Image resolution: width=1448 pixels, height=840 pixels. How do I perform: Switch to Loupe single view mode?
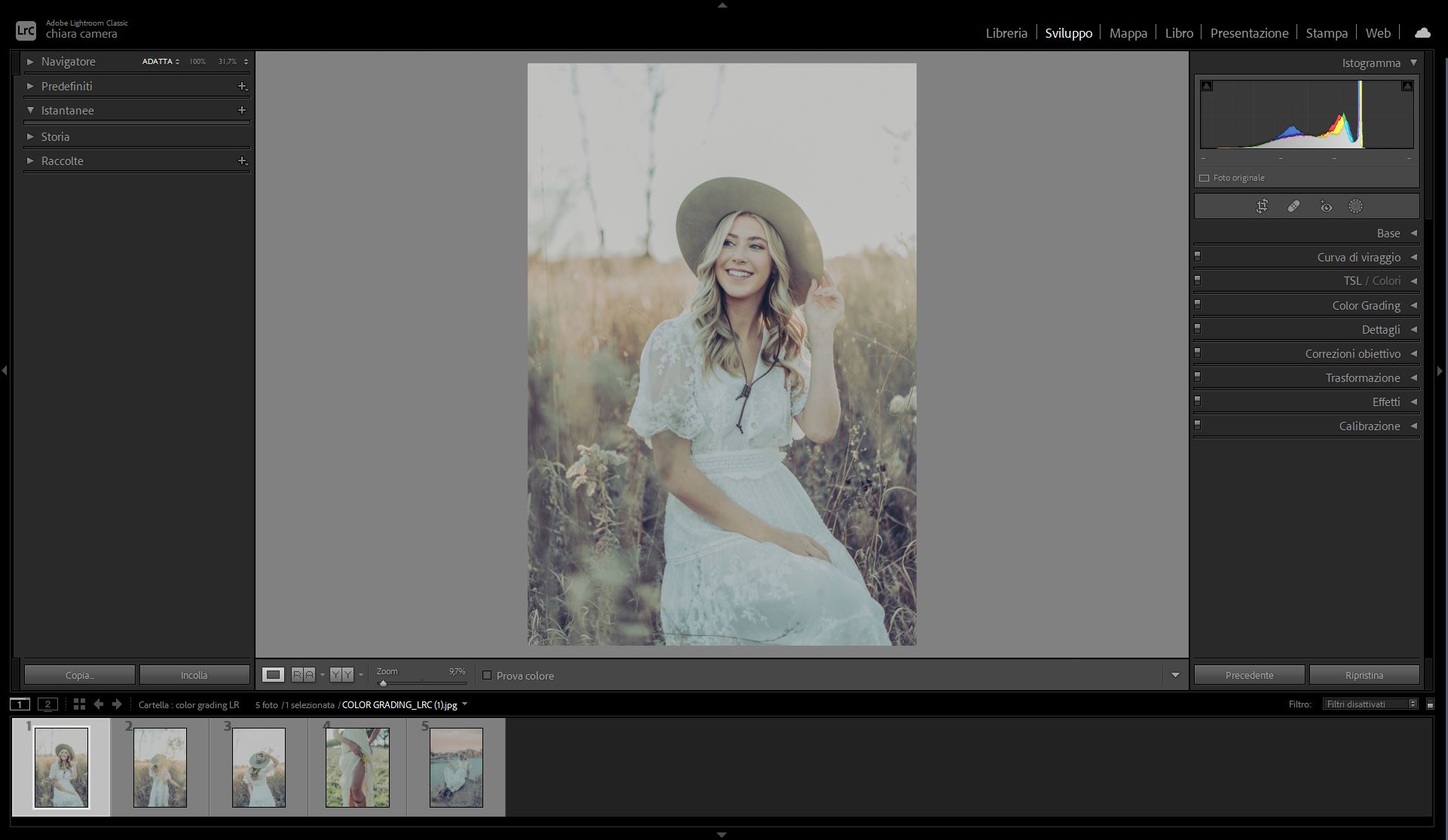coord(273,675)
